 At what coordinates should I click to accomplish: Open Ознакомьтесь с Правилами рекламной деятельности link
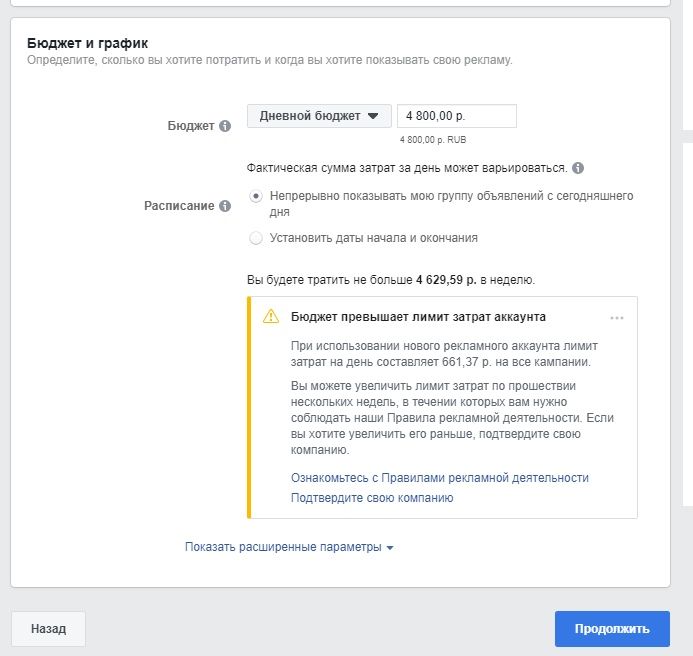point(439,478)
